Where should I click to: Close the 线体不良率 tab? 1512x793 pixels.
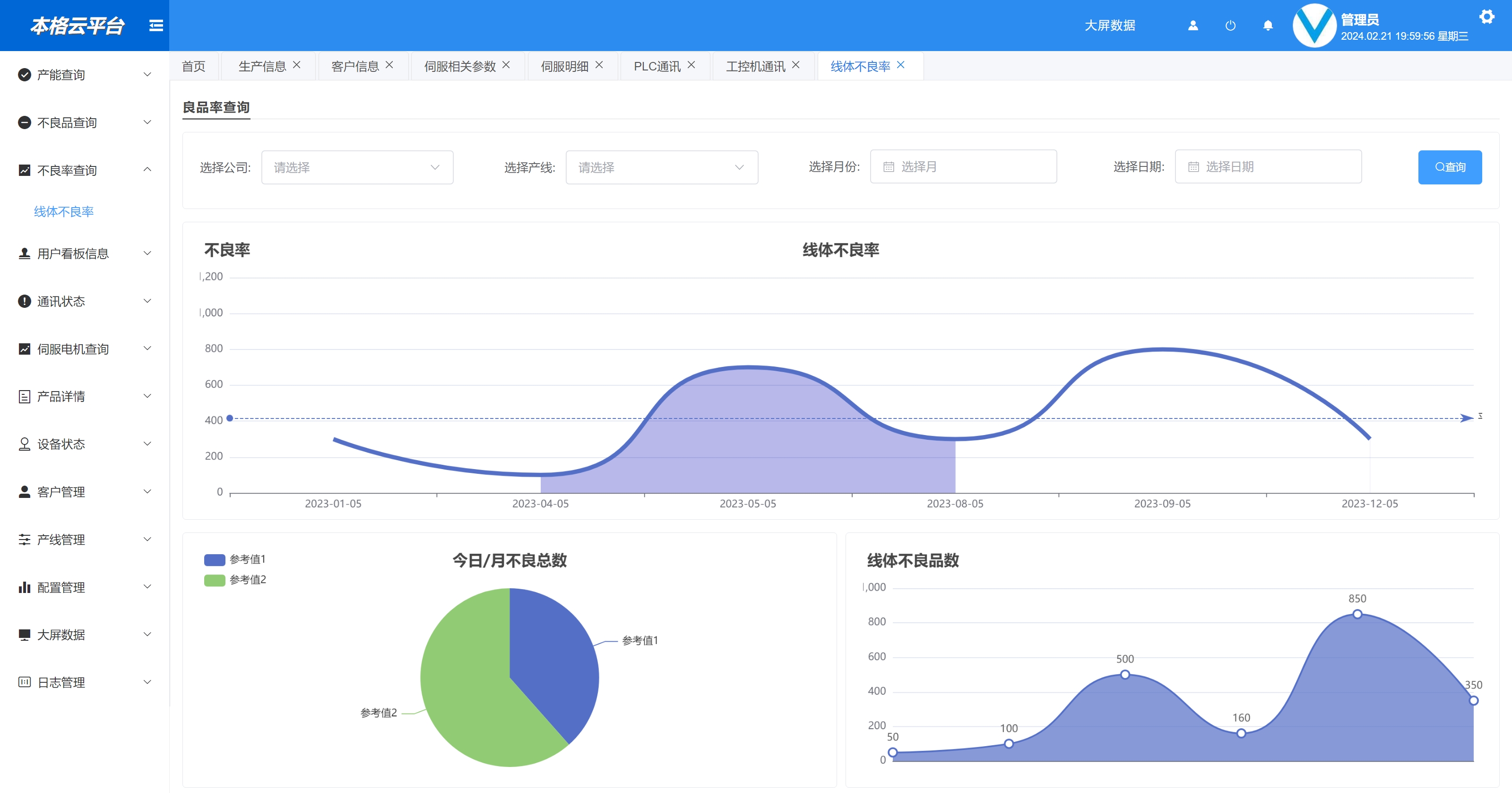(901, 65)
